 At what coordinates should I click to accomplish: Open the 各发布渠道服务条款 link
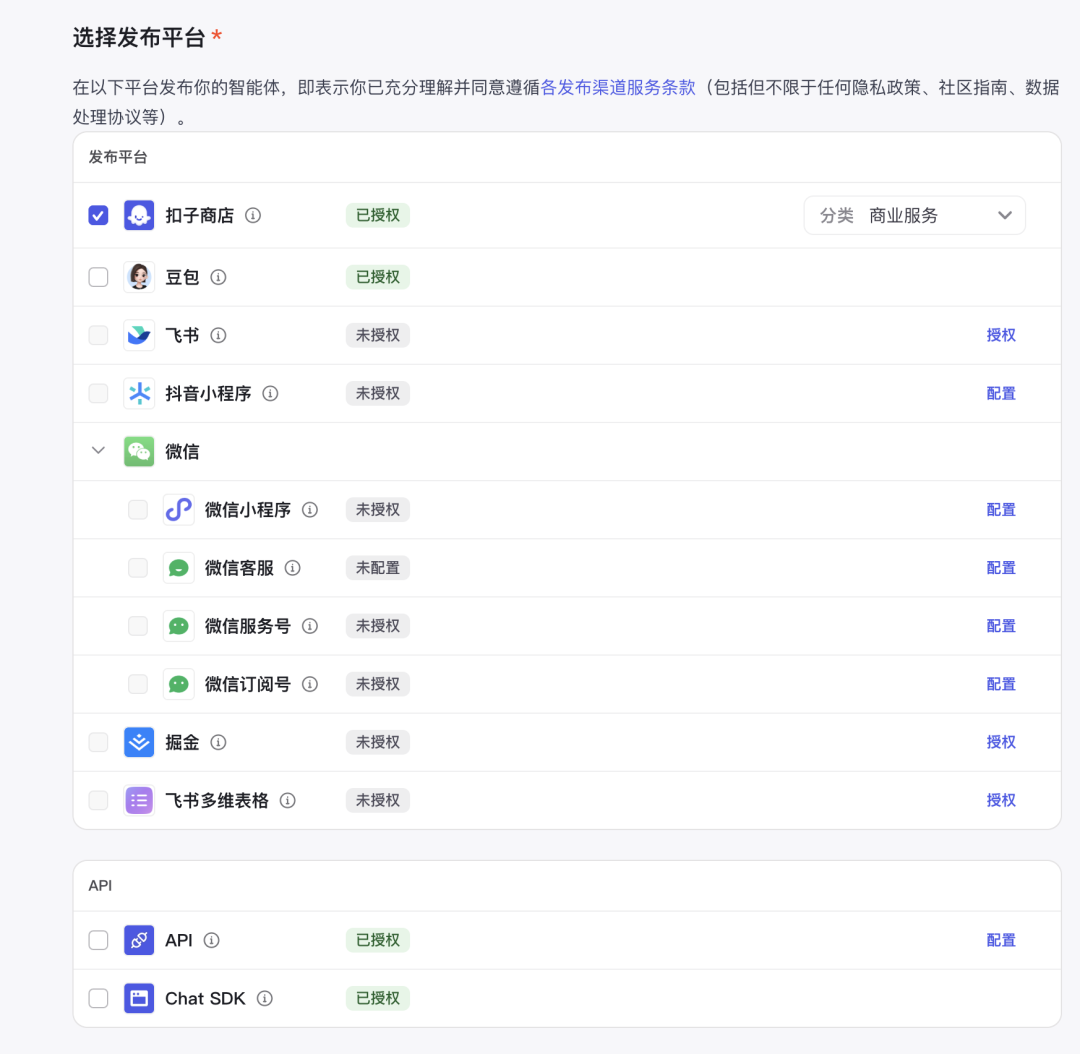click(618, 87)
